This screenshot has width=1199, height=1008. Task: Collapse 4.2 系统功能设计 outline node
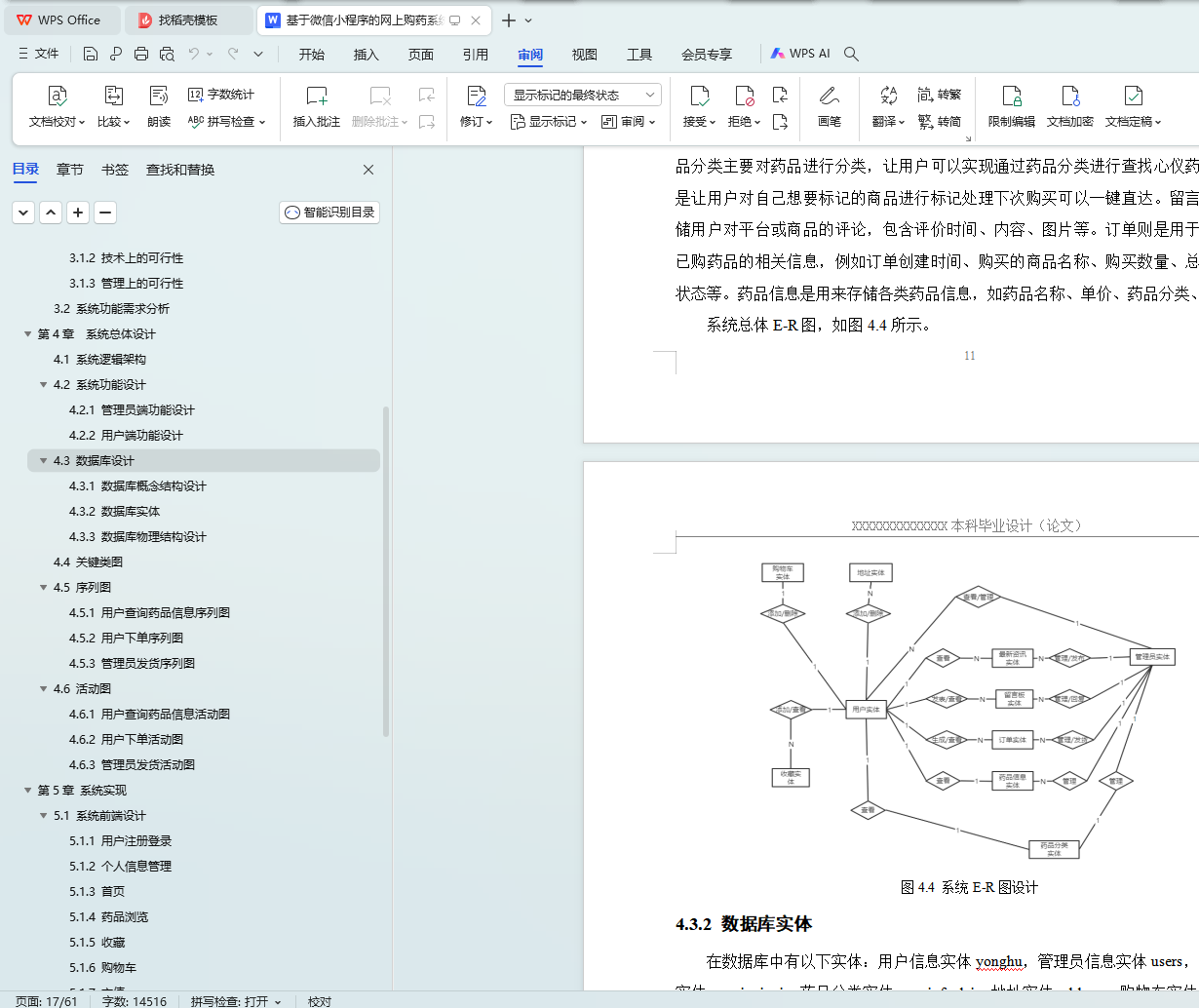click(43, 384)
